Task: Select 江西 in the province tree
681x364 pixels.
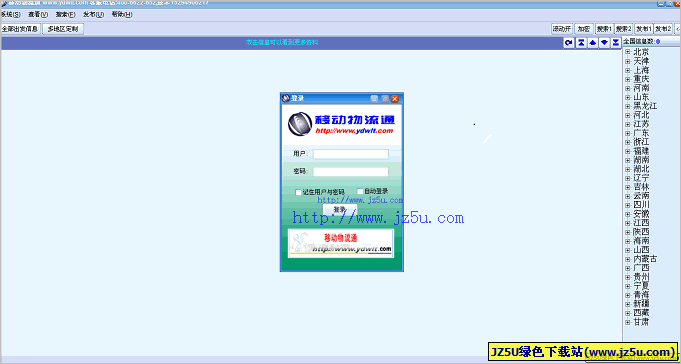Action: (641, 223)
